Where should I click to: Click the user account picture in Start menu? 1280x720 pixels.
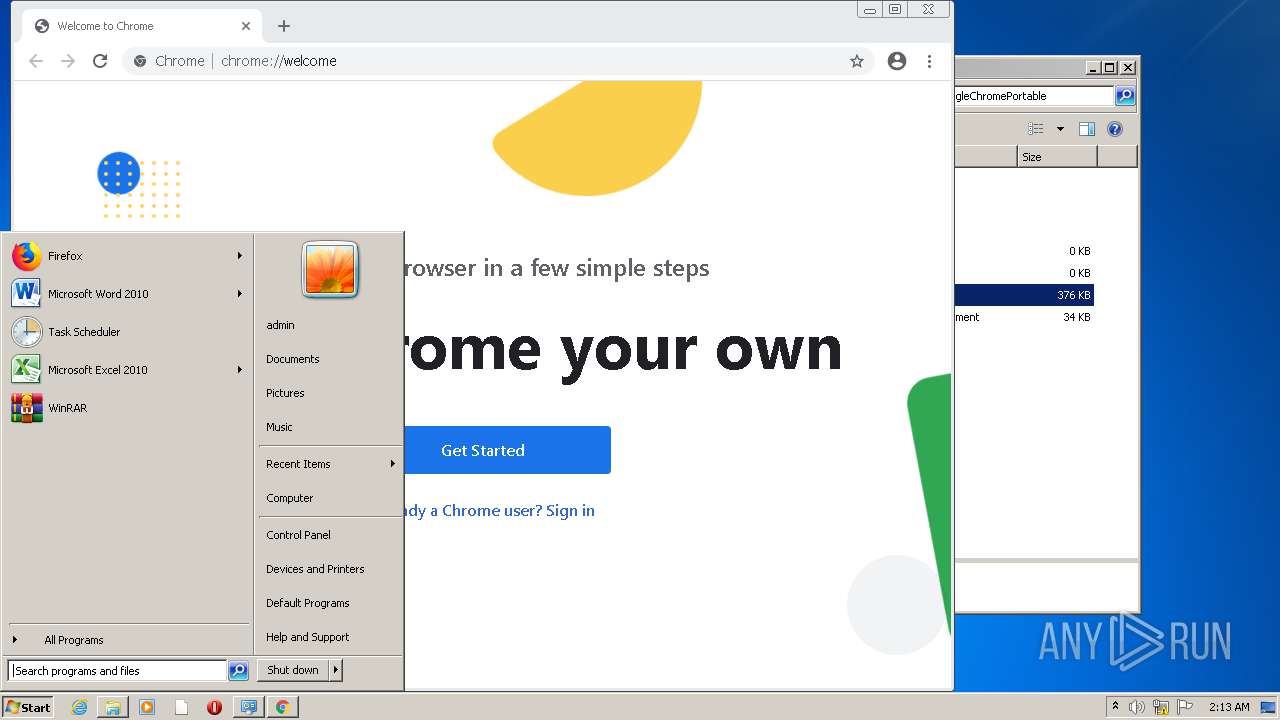click(x=330, y=270)
